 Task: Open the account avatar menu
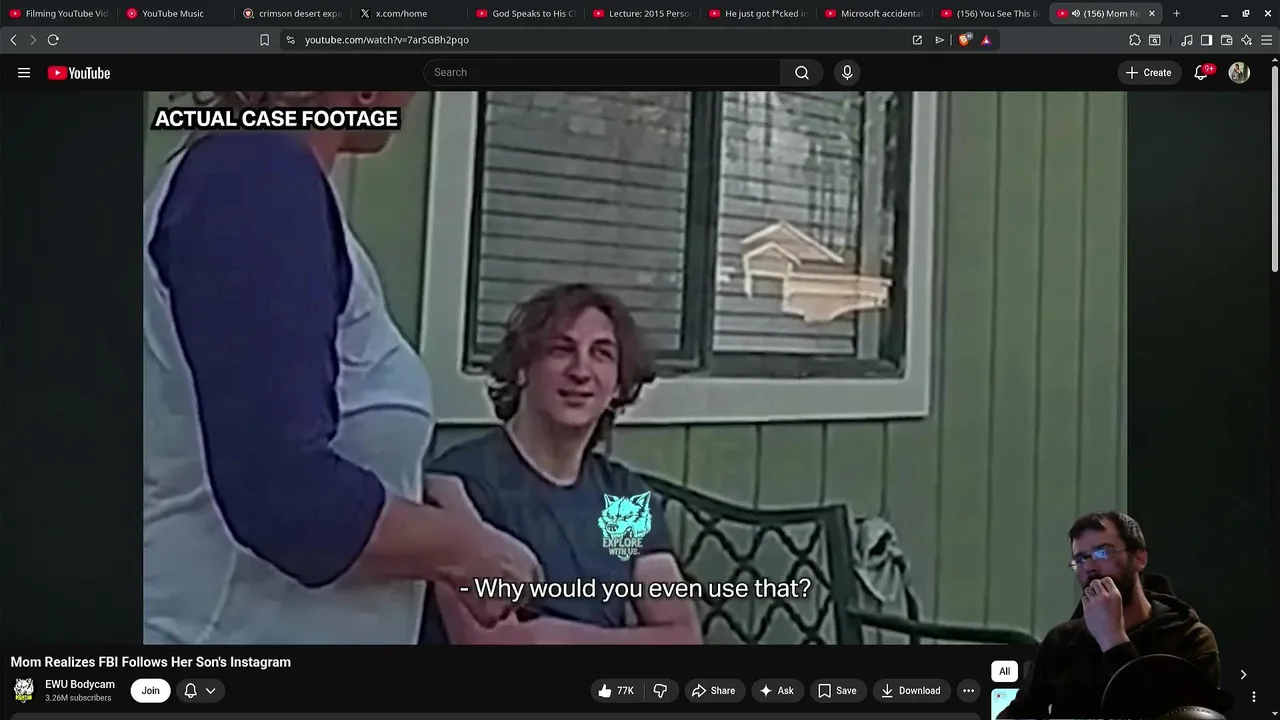1239,72
